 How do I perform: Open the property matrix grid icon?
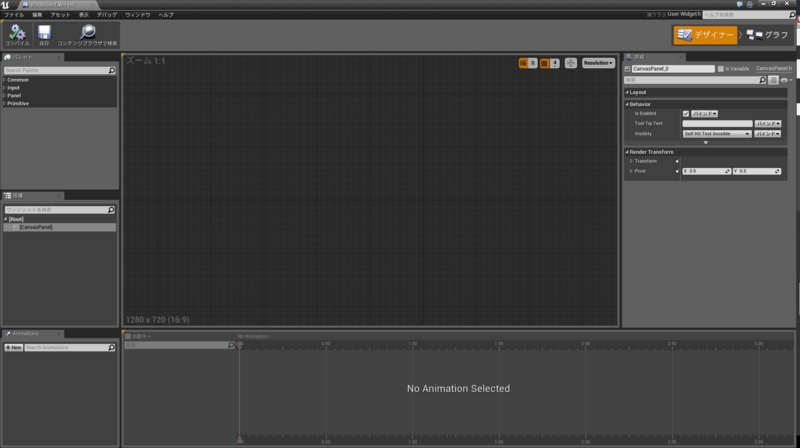click(773, 80)
